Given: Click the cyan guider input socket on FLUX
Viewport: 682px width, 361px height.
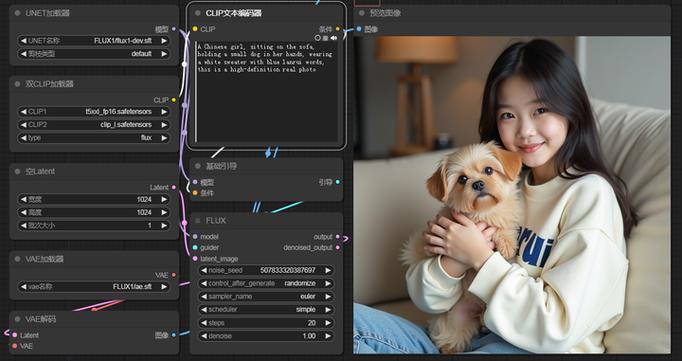Looking at the screenshot, I should tap(195, 247).
